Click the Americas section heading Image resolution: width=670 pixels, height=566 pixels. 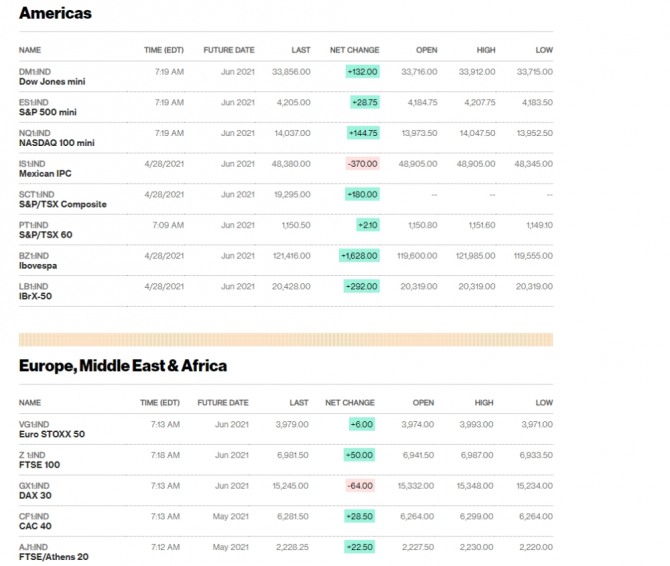pos(55,13)
